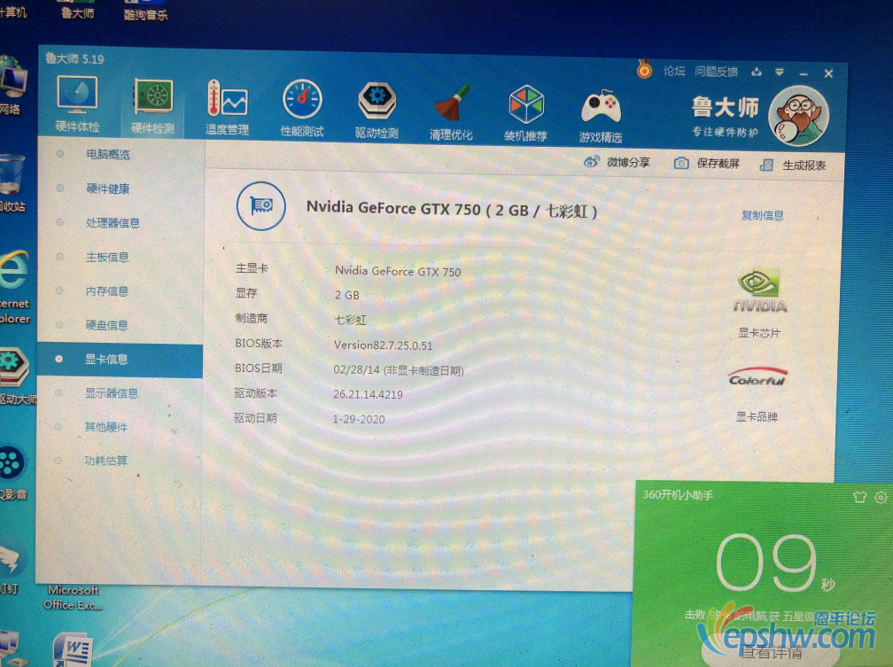Click the skin icon in 360开机小助手
Screen dimensions: 893x667
pos(860,497)
